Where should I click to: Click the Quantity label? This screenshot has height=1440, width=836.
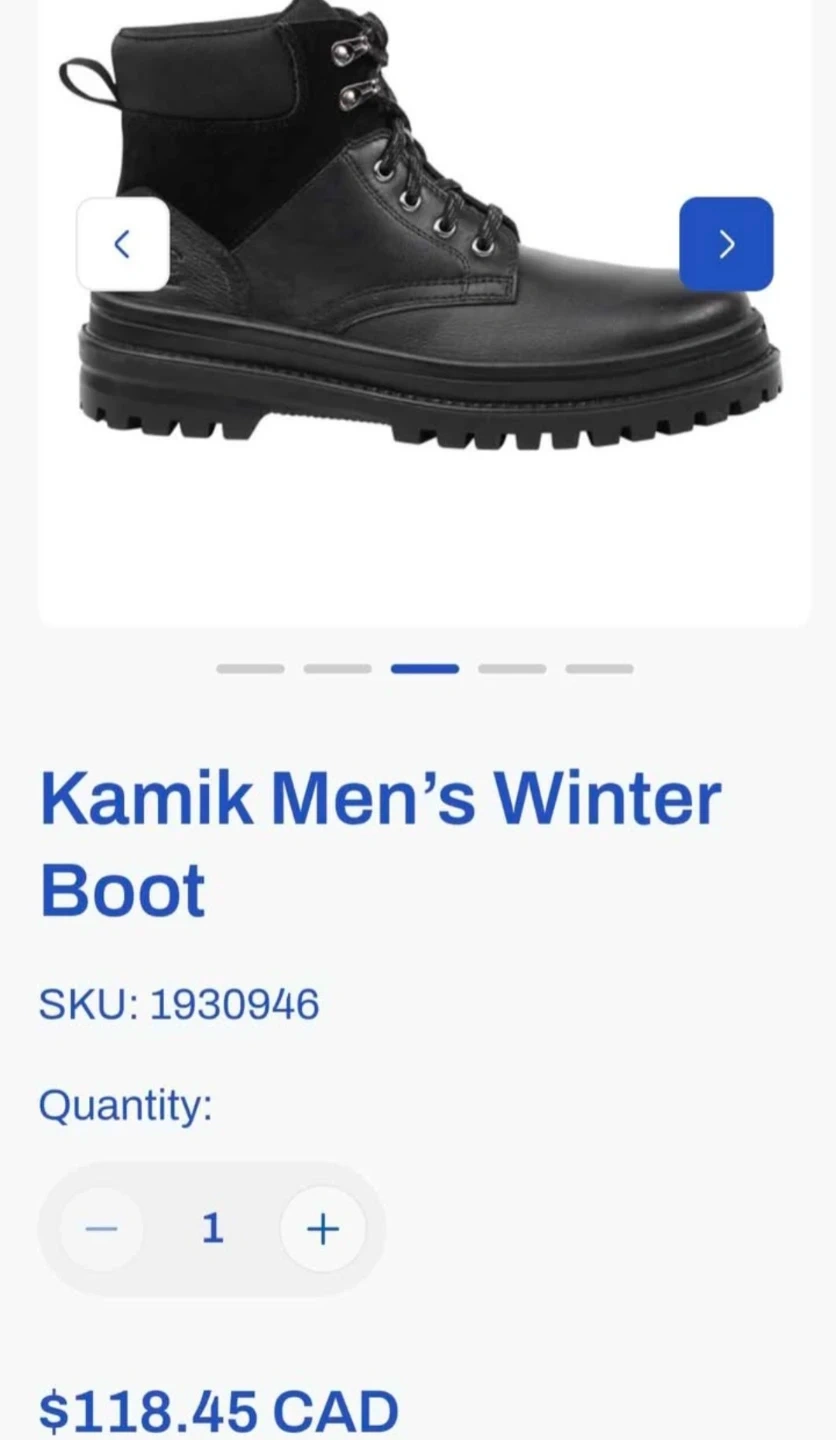tap(126, 1107)
